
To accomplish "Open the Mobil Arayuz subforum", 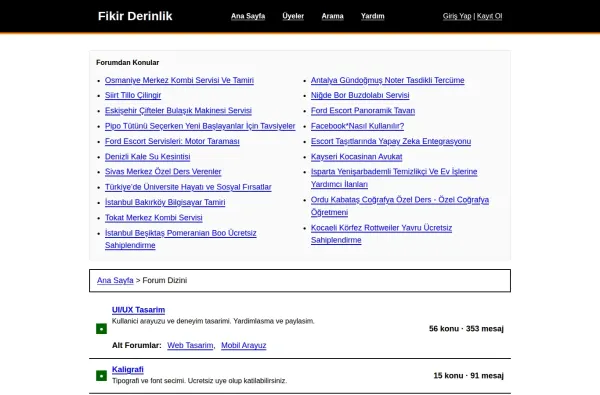I will click(x=244, y=345).
